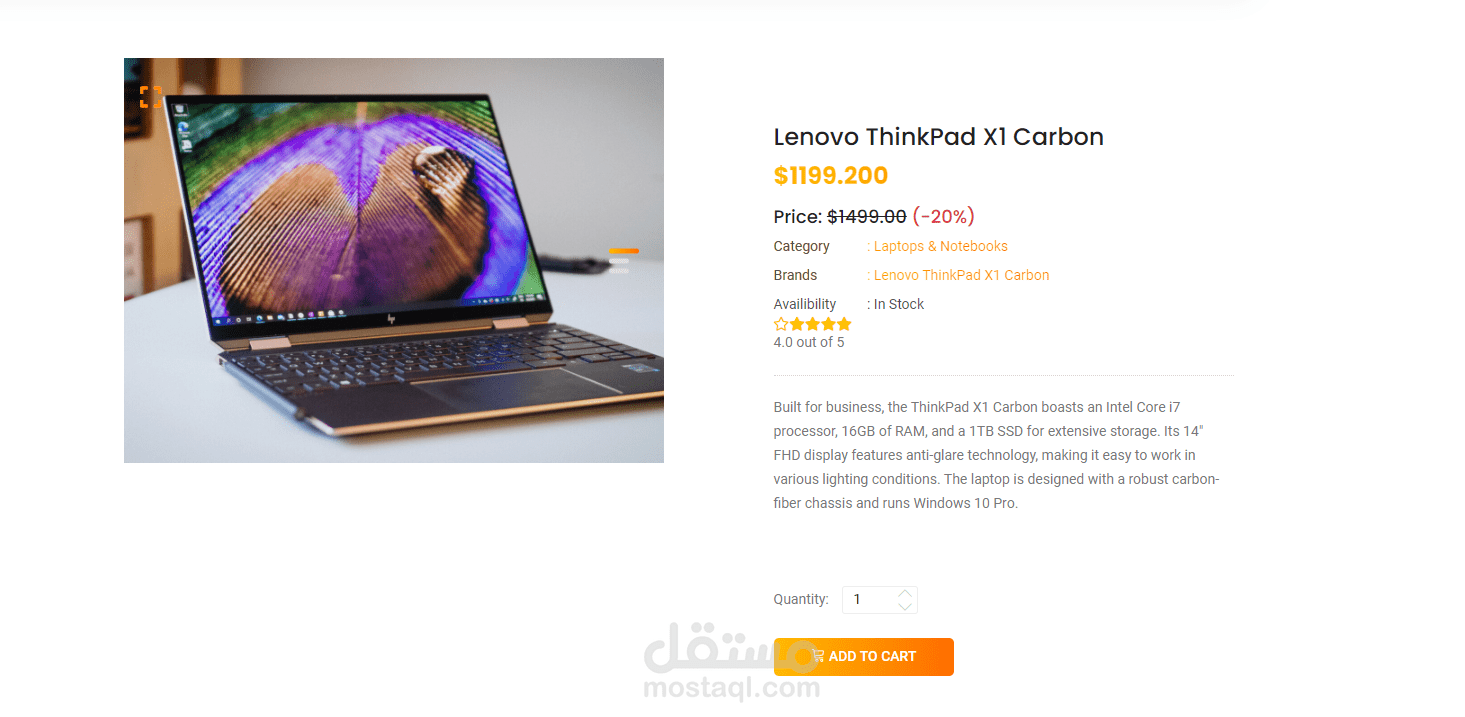
Task: Decrease quantity with the down arrow
Action: 905,606
